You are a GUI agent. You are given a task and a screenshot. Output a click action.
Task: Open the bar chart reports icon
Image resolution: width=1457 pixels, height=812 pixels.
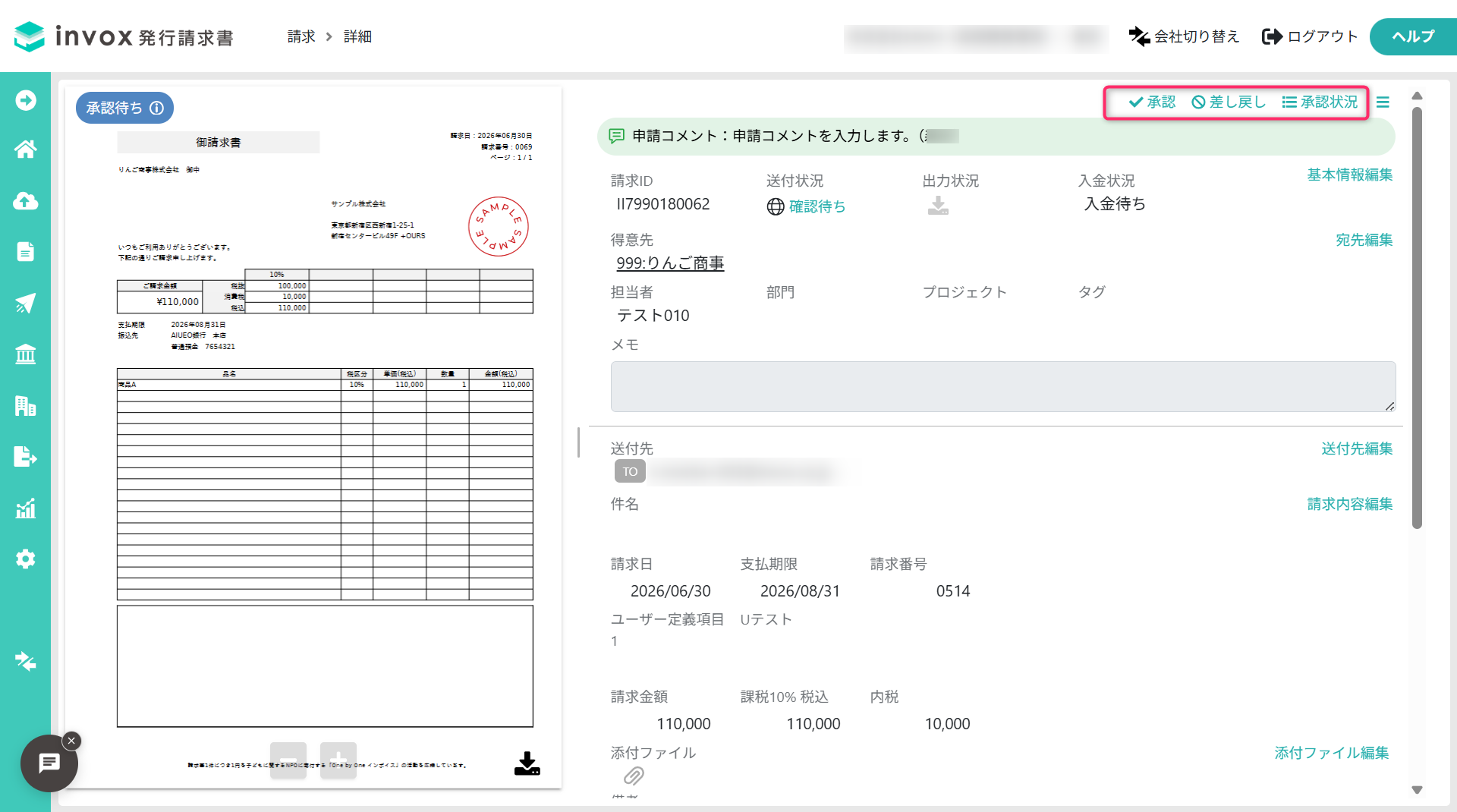coord(25,508)
